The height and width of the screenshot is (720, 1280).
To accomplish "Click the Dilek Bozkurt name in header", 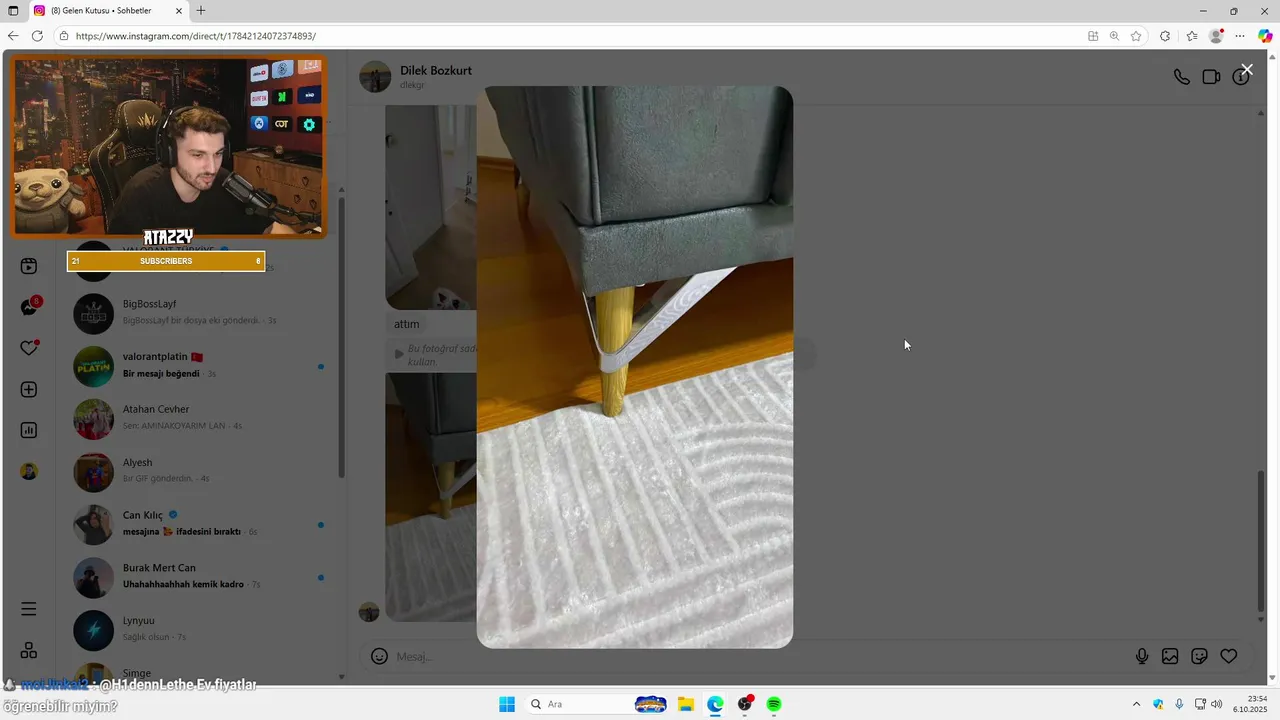I will click(x=435, y=71).
